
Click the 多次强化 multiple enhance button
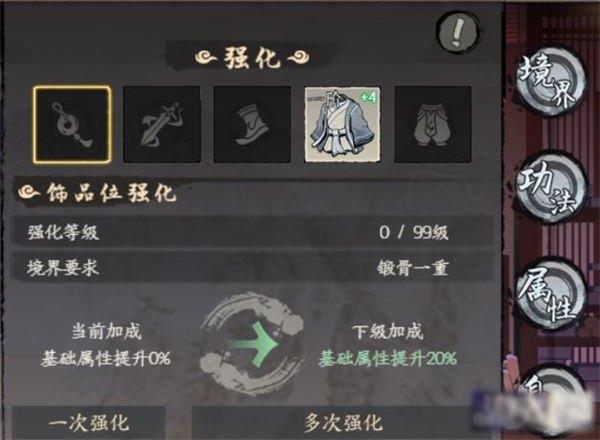(342, 423)
